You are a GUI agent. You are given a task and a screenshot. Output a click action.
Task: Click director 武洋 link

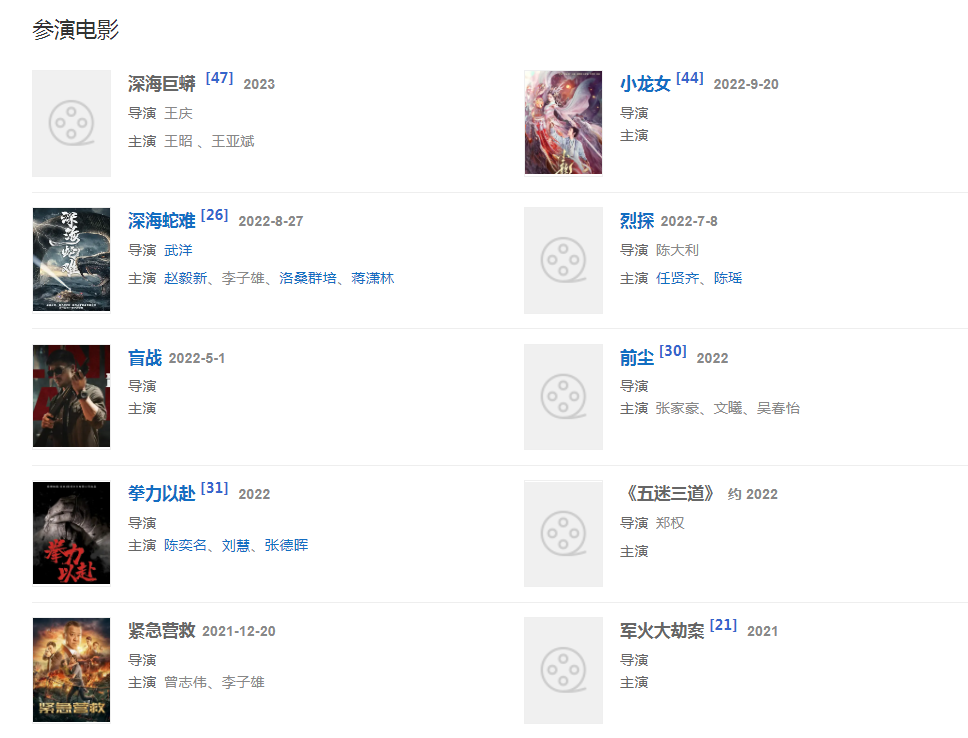(178, 250)
